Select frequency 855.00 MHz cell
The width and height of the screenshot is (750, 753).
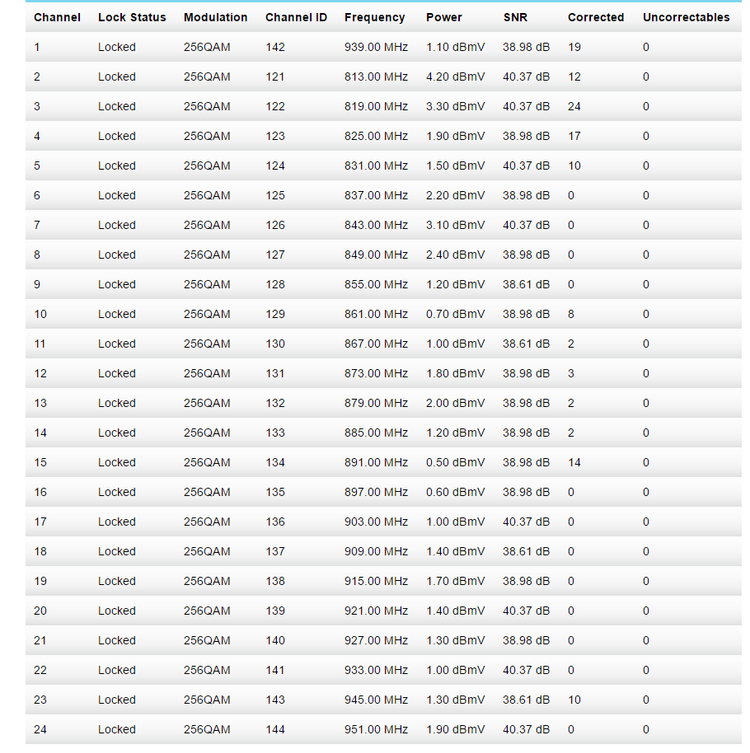pos(376,284)
